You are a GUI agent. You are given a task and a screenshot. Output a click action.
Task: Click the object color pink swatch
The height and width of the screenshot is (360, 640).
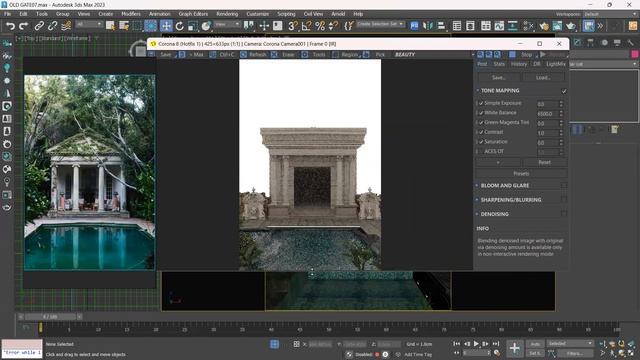(635, 54)
